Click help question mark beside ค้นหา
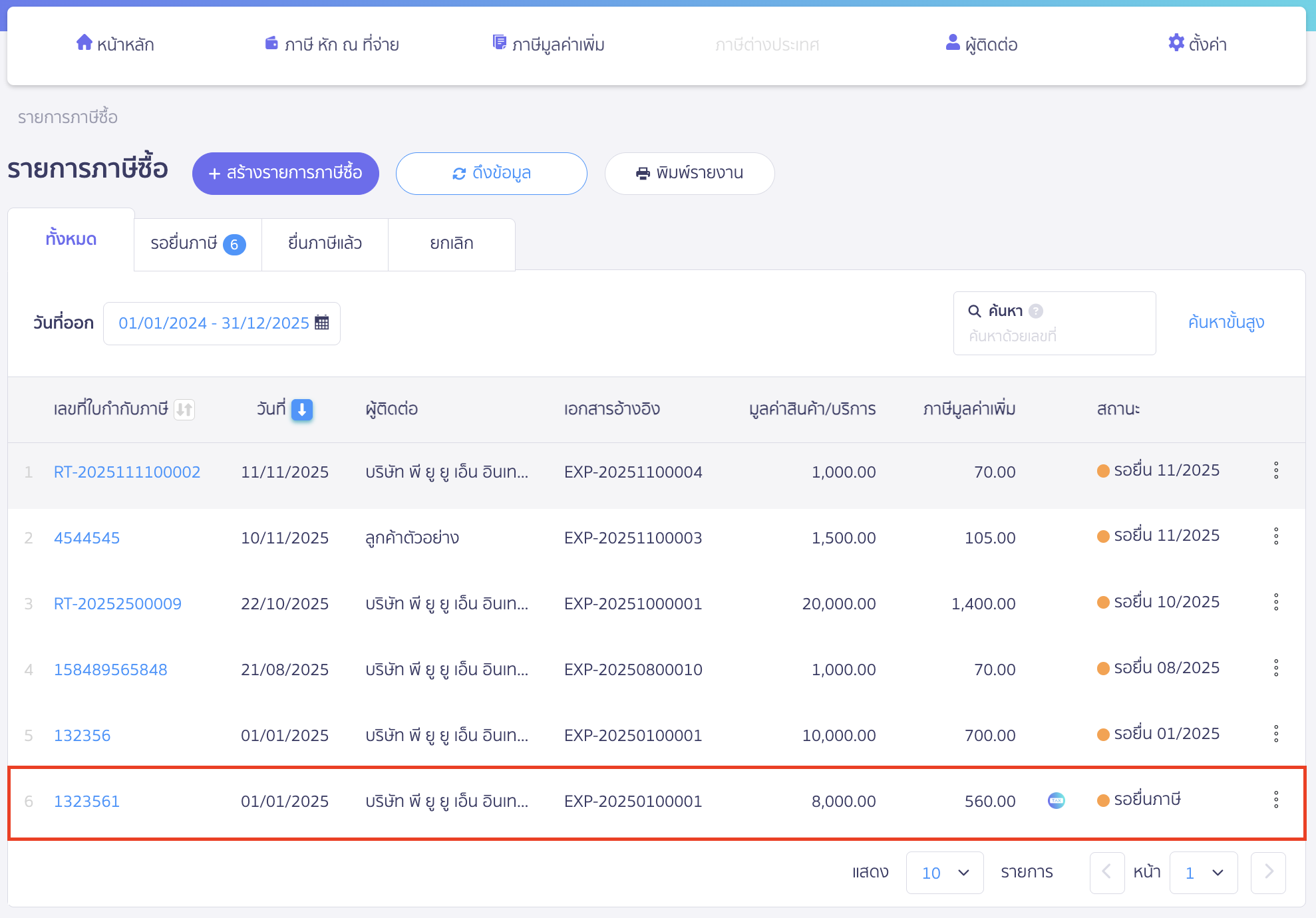The height and width of the screenshot is (918, 1316). coord(1036,311)
